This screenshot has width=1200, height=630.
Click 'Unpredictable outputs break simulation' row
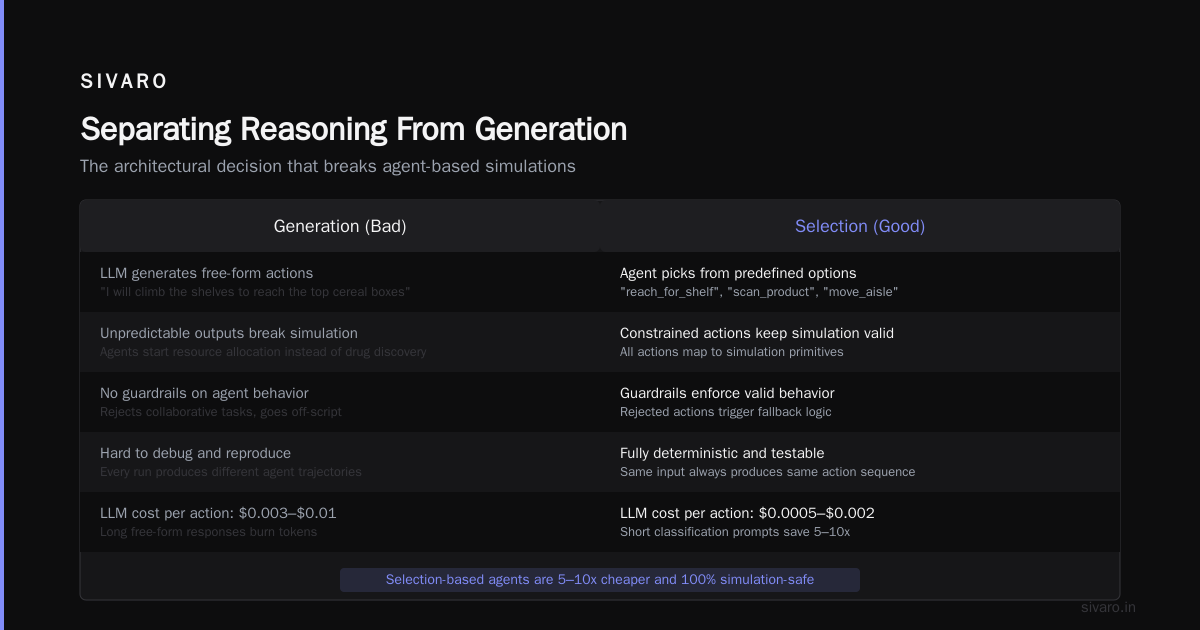(x=340, y=342)
